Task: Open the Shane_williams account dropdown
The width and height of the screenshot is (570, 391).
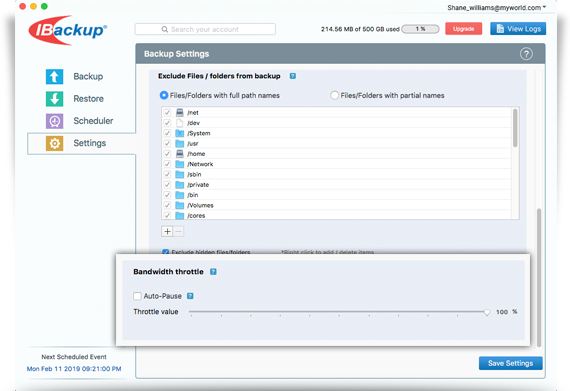Action: pyautogui.click(x=497, y=8)
